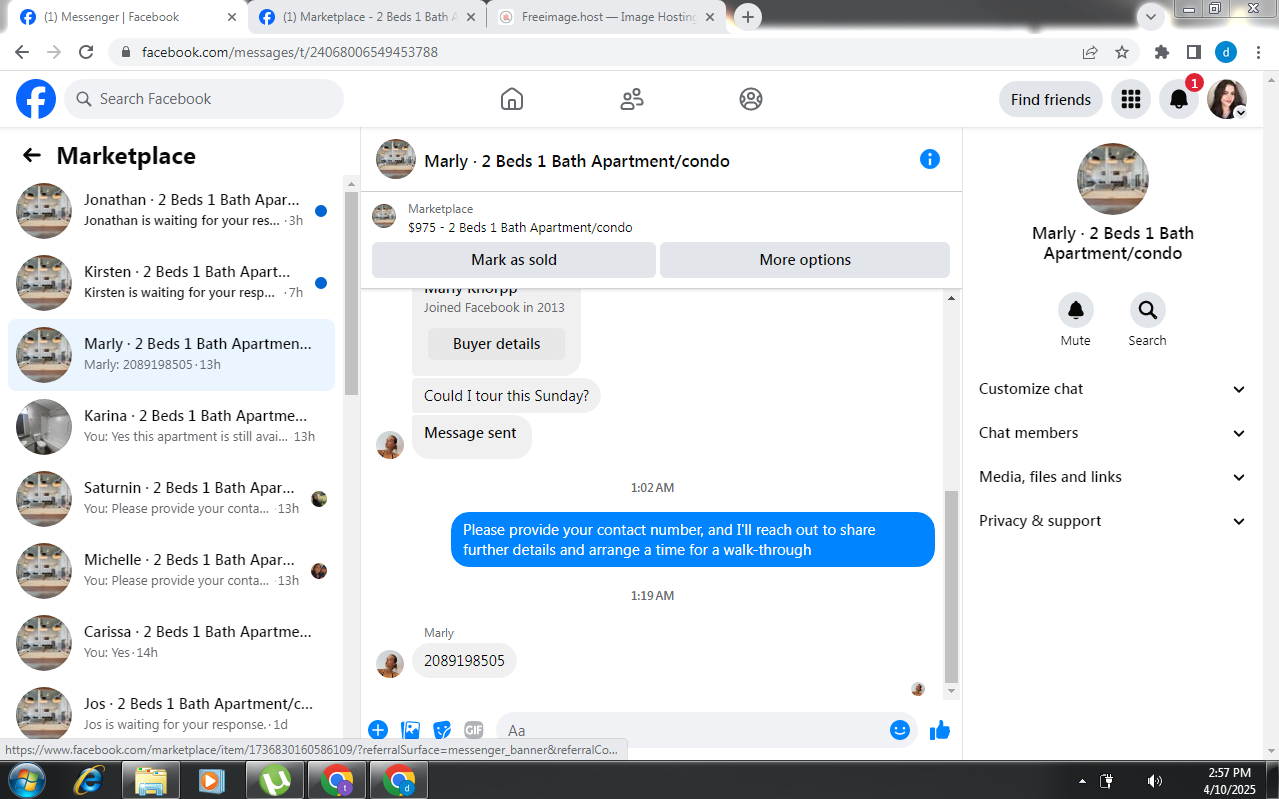This screenshot has height=799, width=1279.
Task: Reload page with browser refresh icon
Action: (86, 52)
